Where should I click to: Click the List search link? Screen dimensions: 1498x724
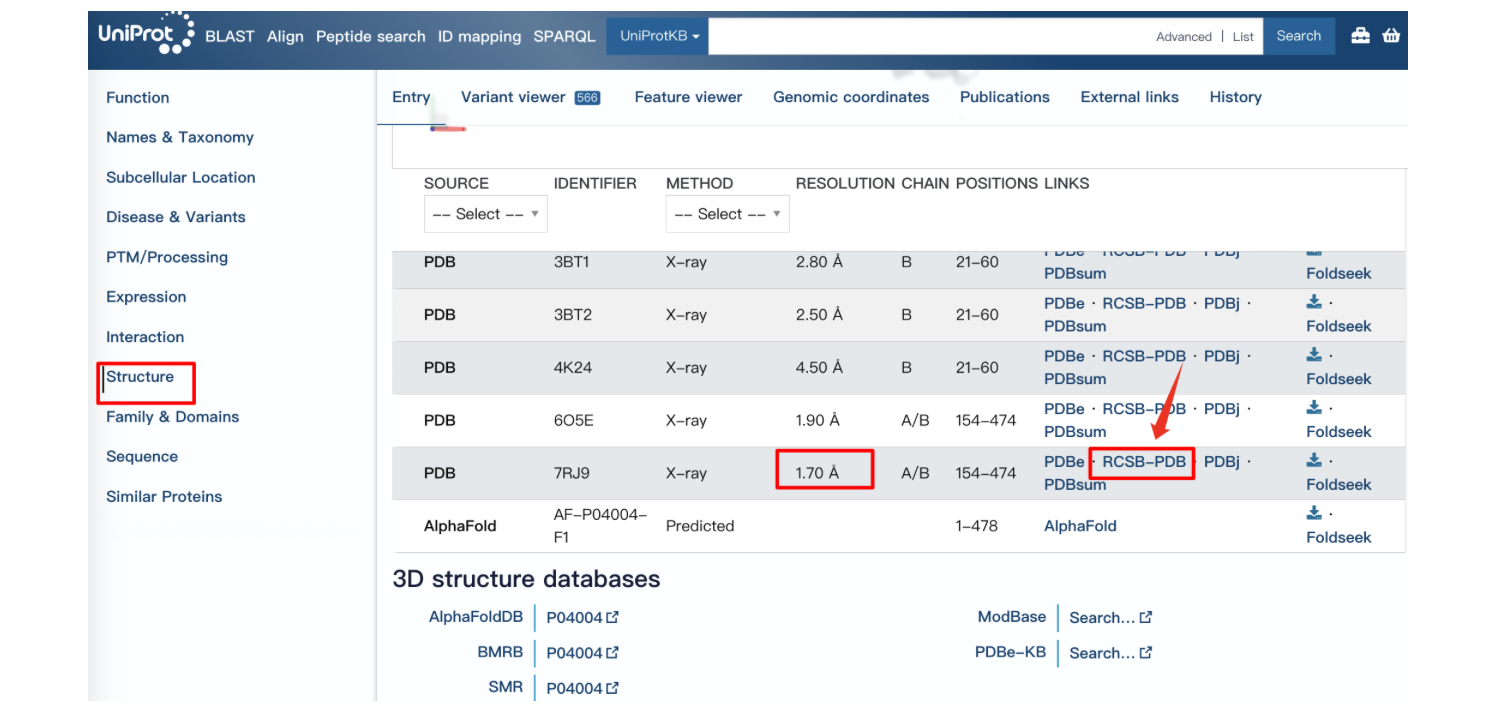click(1243, 37)
